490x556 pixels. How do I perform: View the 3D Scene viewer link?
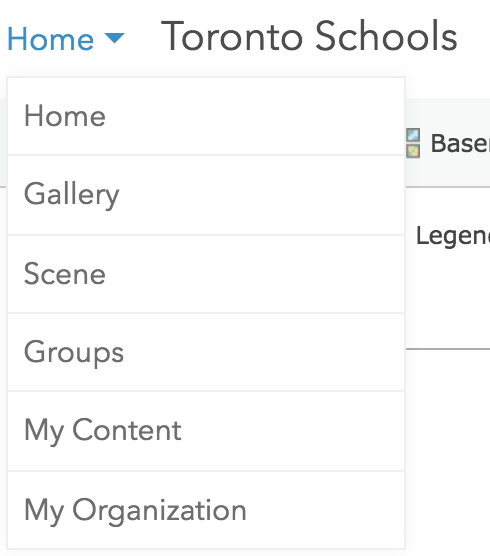pos(206,274)
